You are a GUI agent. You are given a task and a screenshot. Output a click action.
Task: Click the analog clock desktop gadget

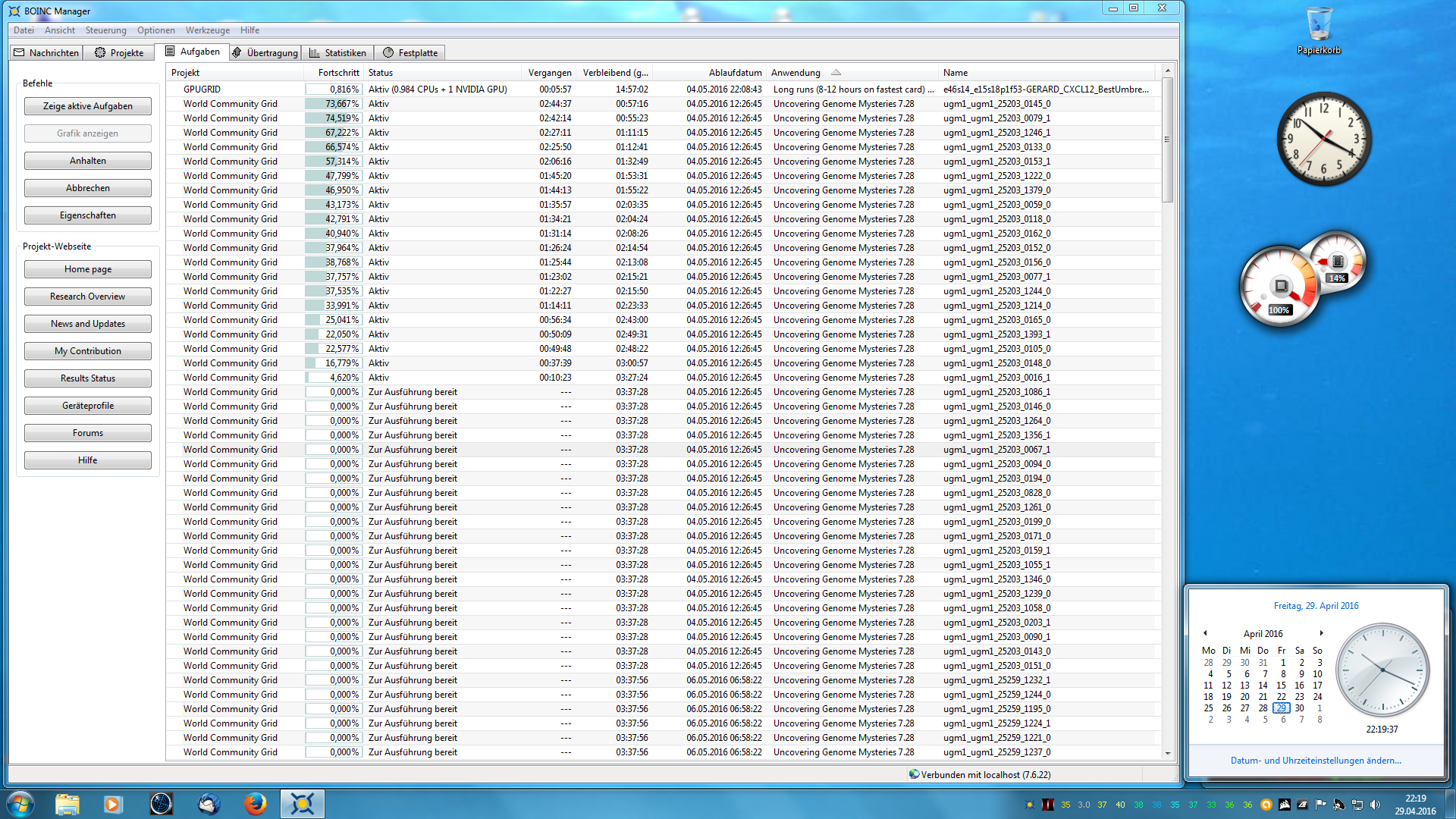pos(1324,139)
